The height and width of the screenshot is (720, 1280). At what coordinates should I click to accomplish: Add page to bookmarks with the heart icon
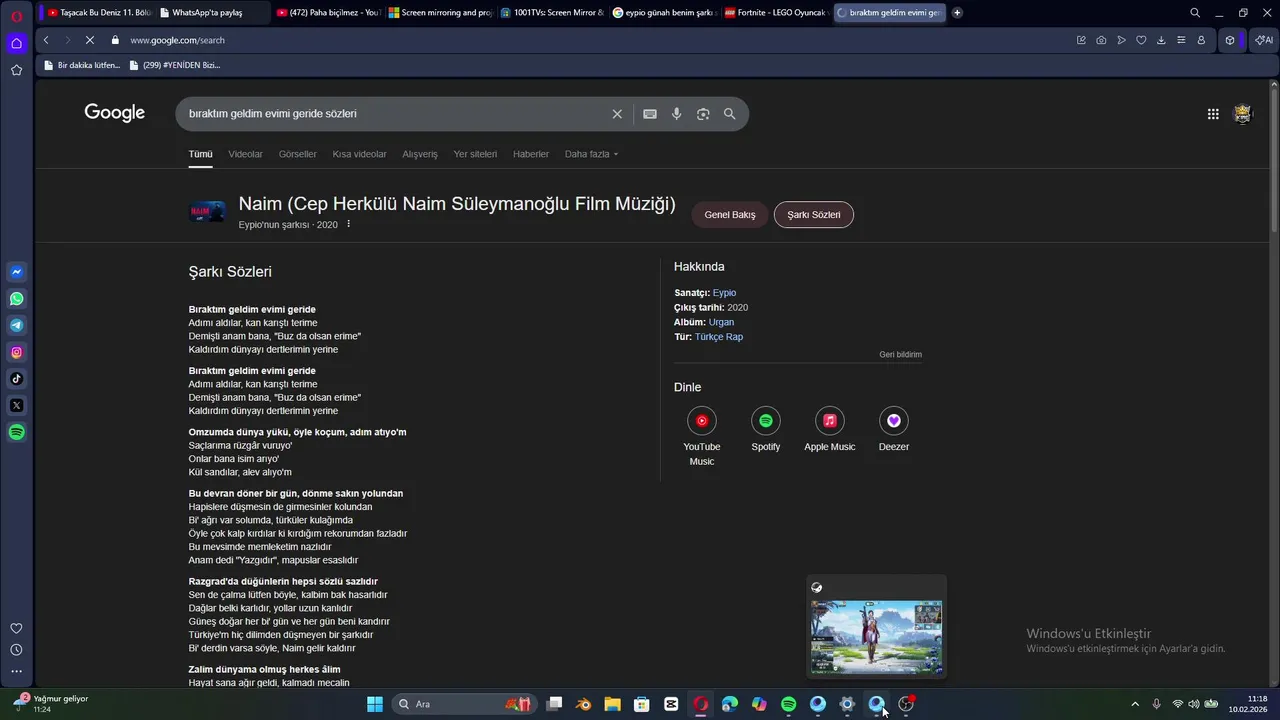[x=1141, y=40]
